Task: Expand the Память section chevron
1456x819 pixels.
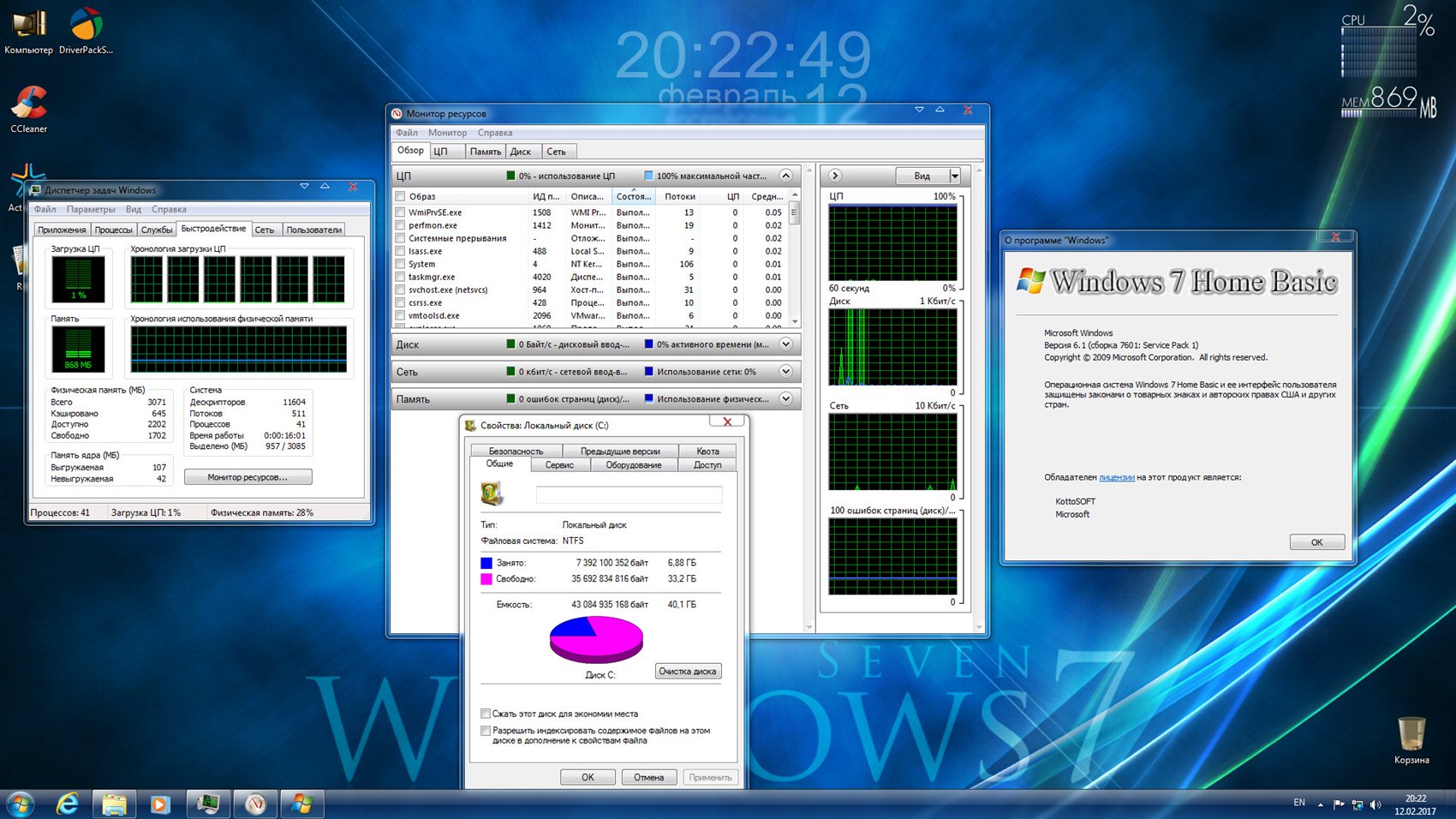Action: (x=785, y=399)
